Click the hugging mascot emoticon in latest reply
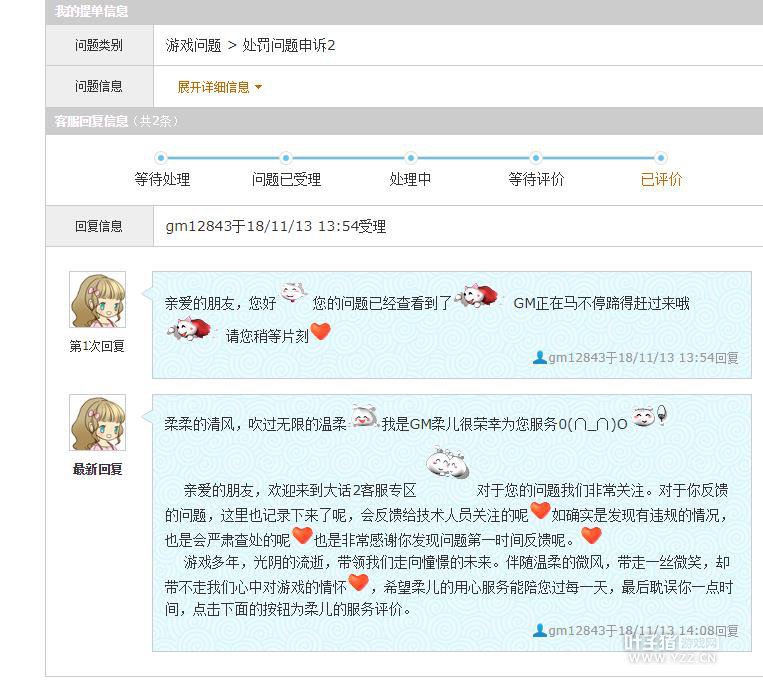 pyautogui.click(x=448, y=462)
